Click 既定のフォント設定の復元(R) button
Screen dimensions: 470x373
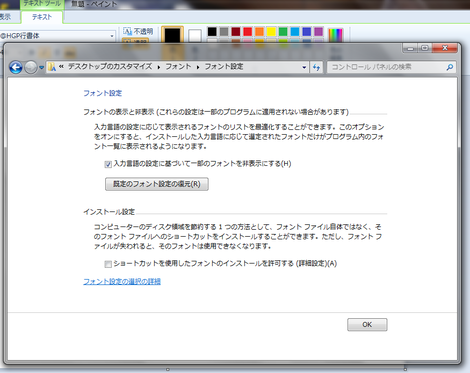157,184
